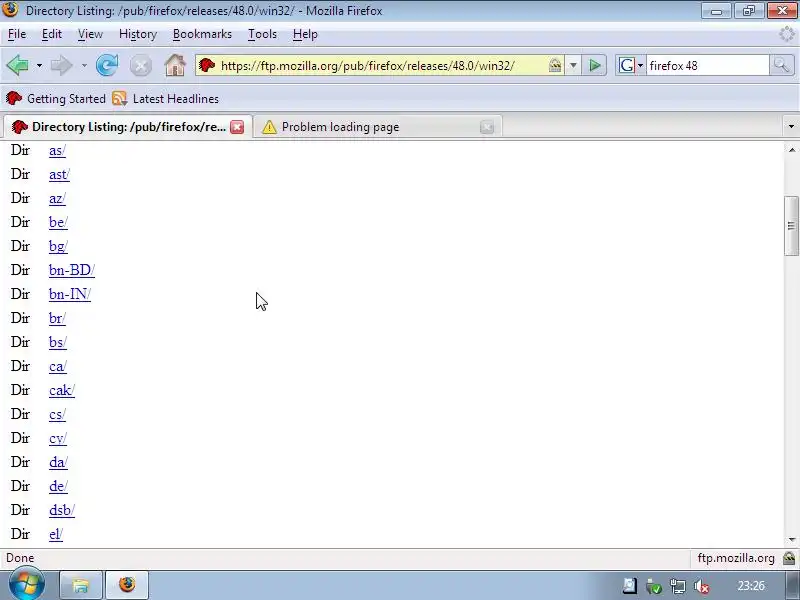This screenshot has height=600, width=800.
Task: Open the cak/ directory link
Action: pyautogui.click(x=62, y=390)
